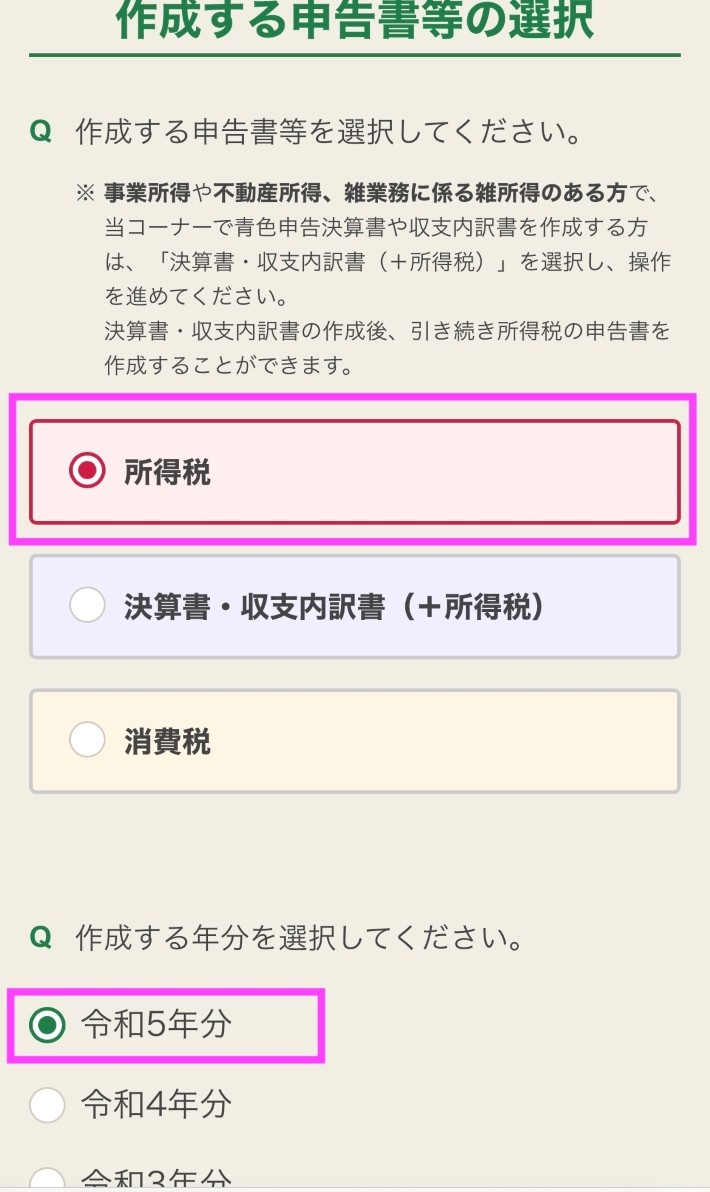This screenshot has height=1192, width=710.
Task: Click the ※ note mark before 事業所得
Action: tap(85, 193)
